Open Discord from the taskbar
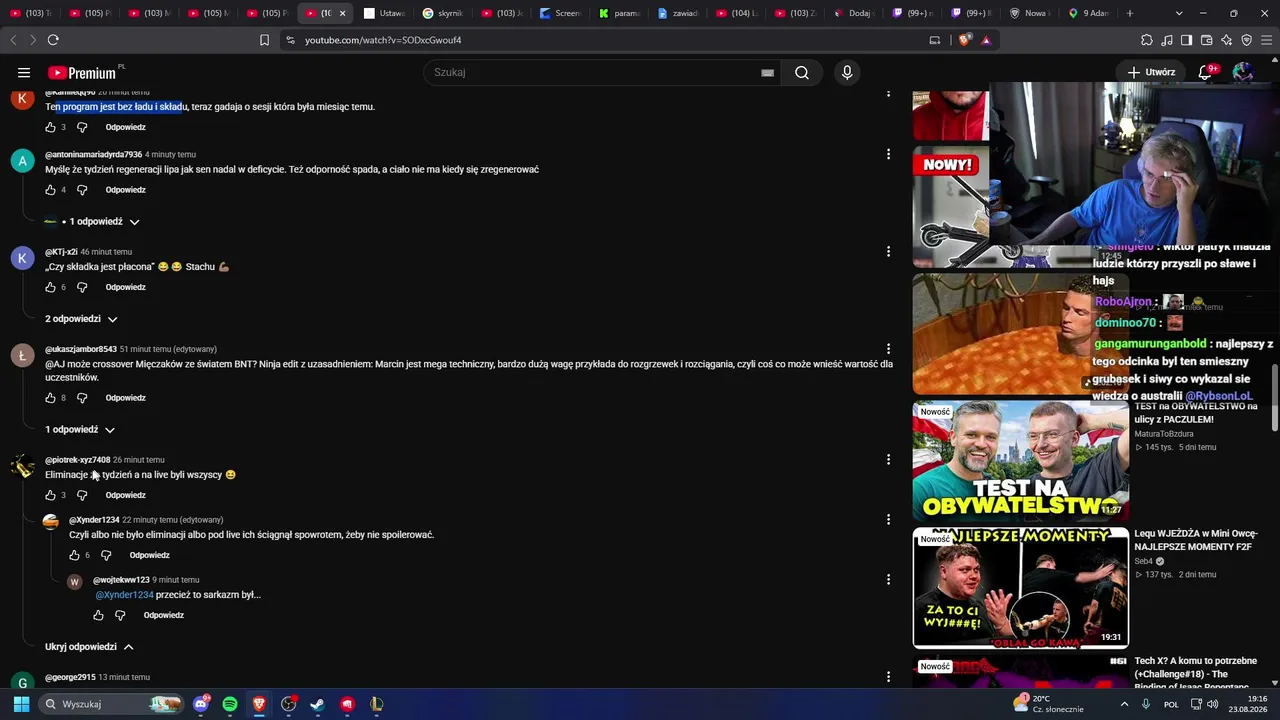The width and height of the screenshot is (1280, 720). click(201, 704)
